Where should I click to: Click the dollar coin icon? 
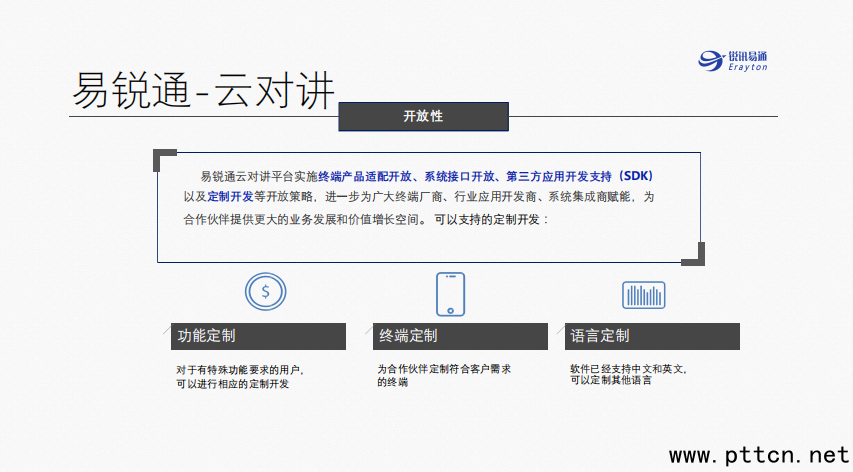(x=265, y=292)
